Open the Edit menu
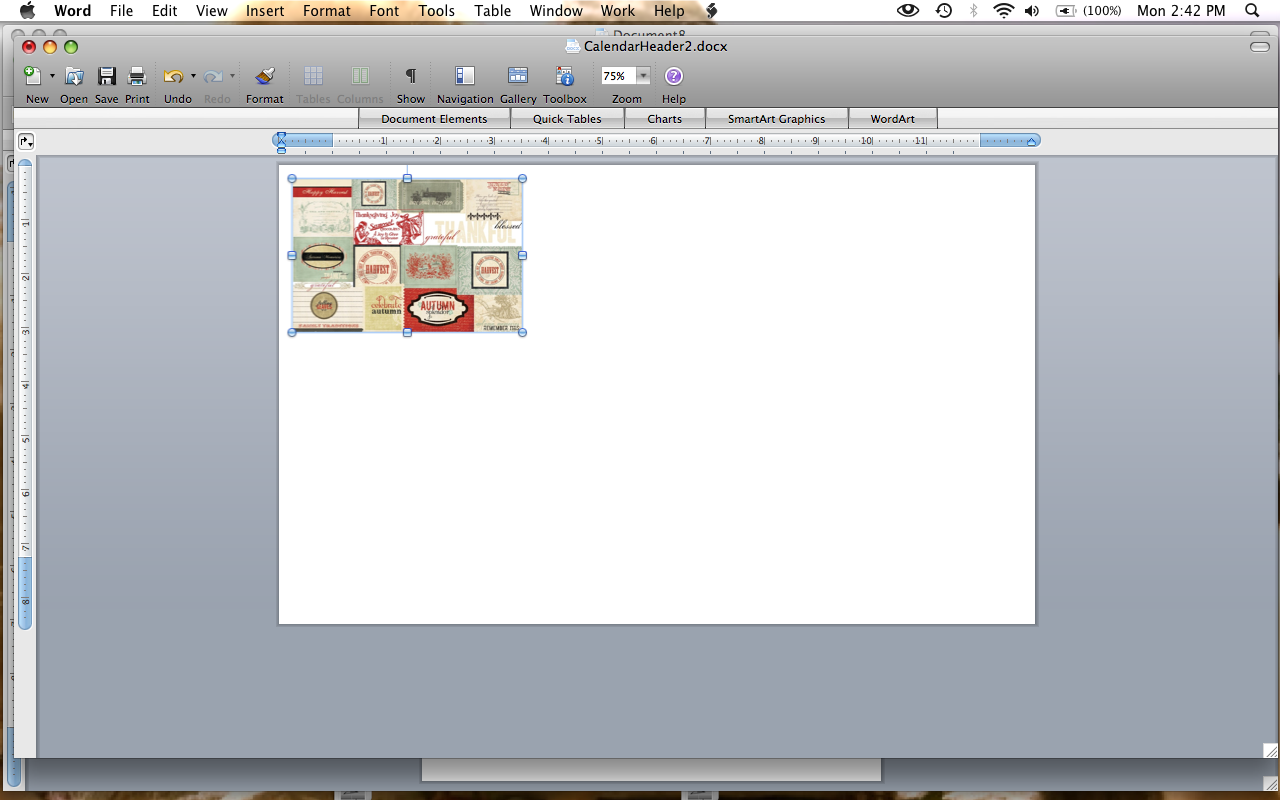1280x800 pixels. click(x=165, y=11)
